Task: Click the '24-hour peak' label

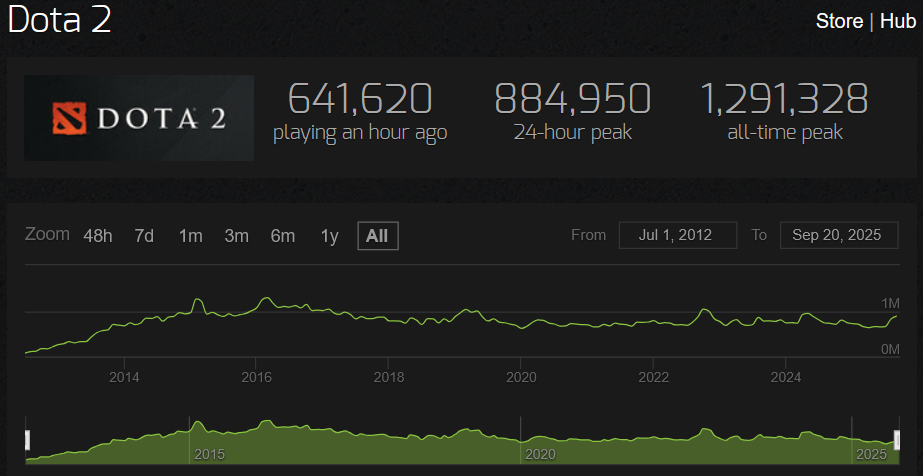Action: tap(572, 133)
